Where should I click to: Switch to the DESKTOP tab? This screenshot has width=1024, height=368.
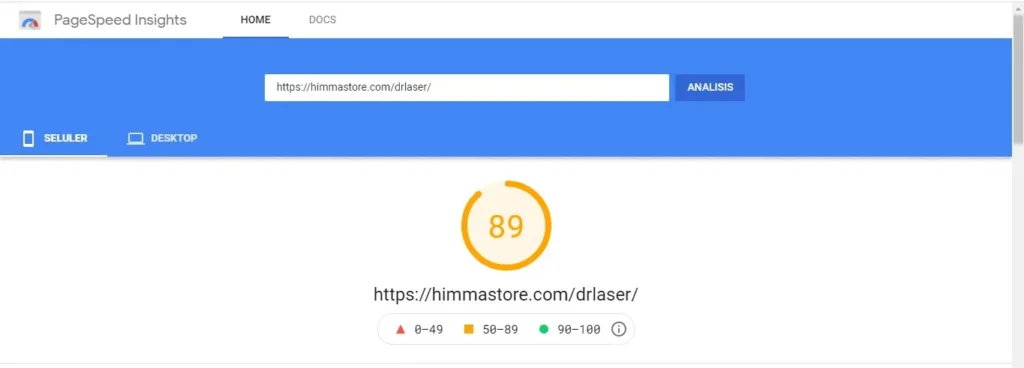point(162,138)
